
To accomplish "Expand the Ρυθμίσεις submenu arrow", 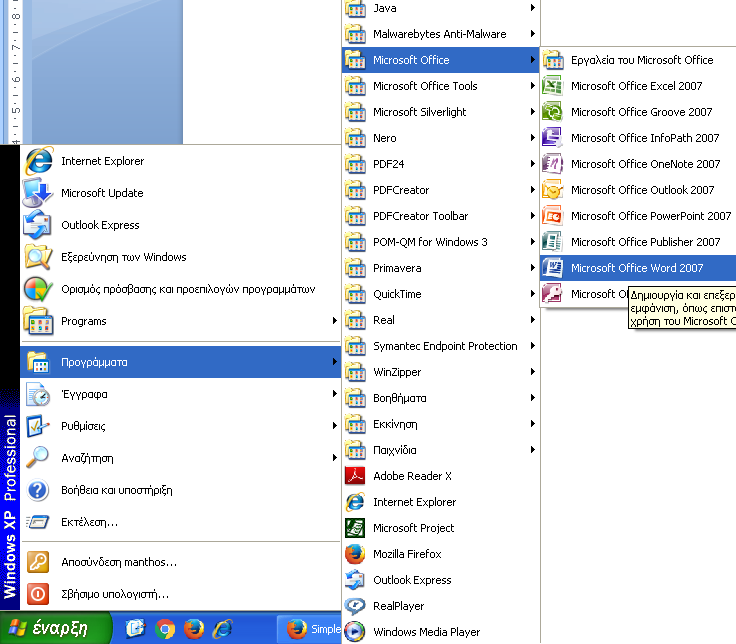I will [x=335, y=426].
